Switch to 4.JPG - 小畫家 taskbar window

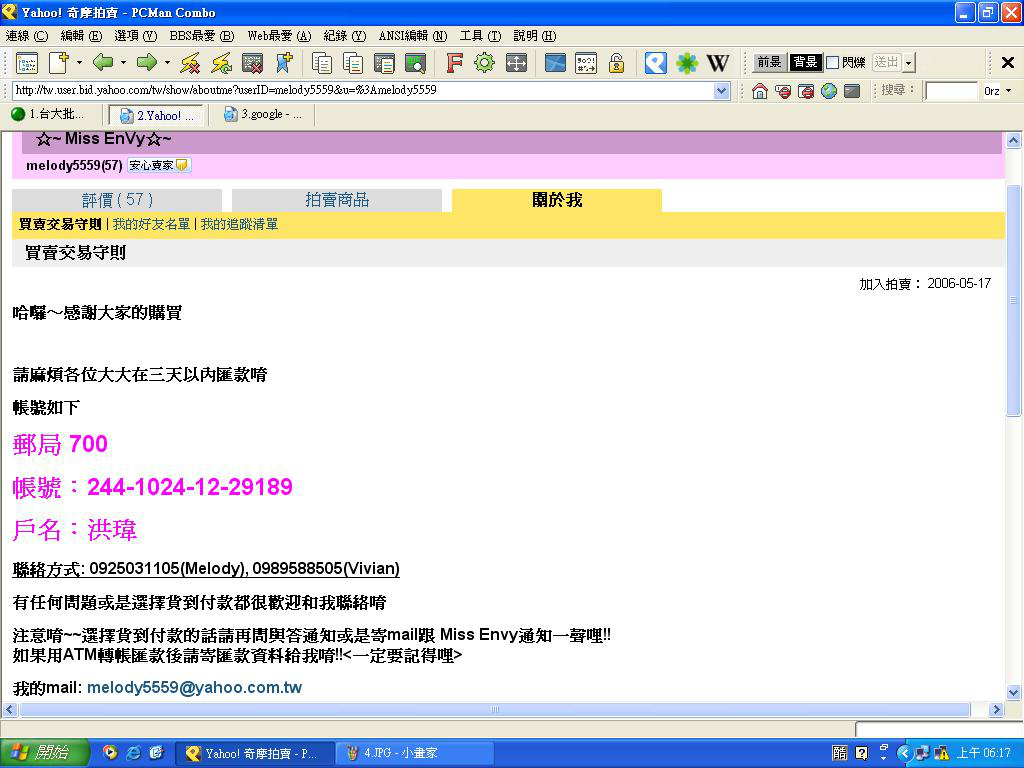point(414,753)
